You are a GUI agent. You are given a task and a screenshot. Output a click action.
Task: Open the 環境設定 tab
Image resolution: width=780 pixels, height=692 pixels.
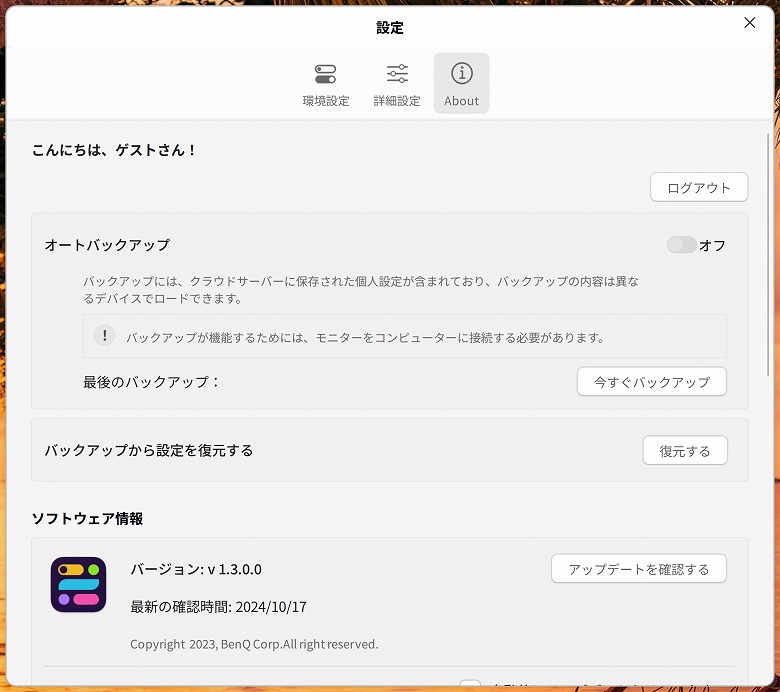point(326,83)
